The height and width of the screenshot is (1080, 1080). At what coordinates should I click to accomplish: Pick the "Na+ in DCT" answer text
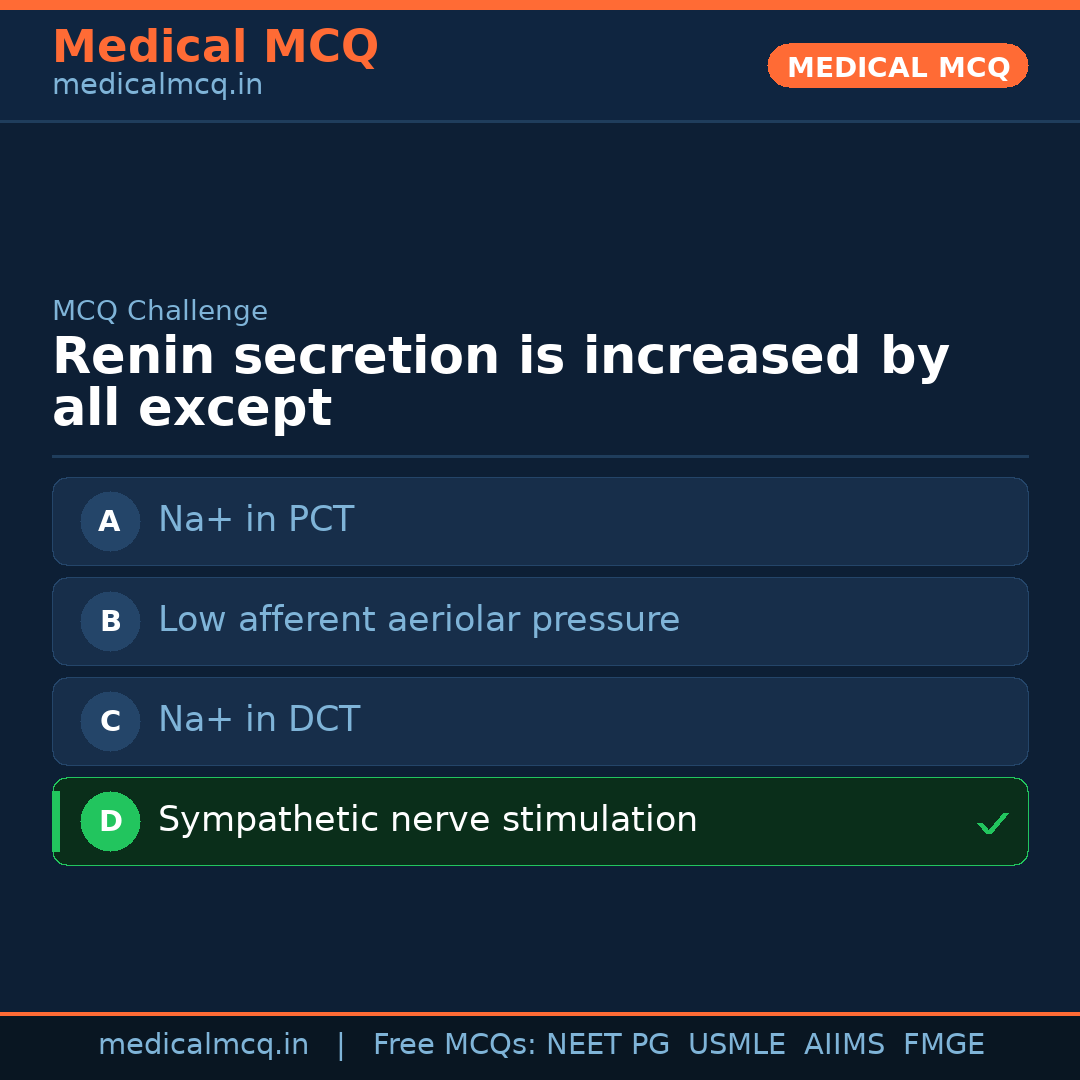pyautogui.click(x=259, y=720)
